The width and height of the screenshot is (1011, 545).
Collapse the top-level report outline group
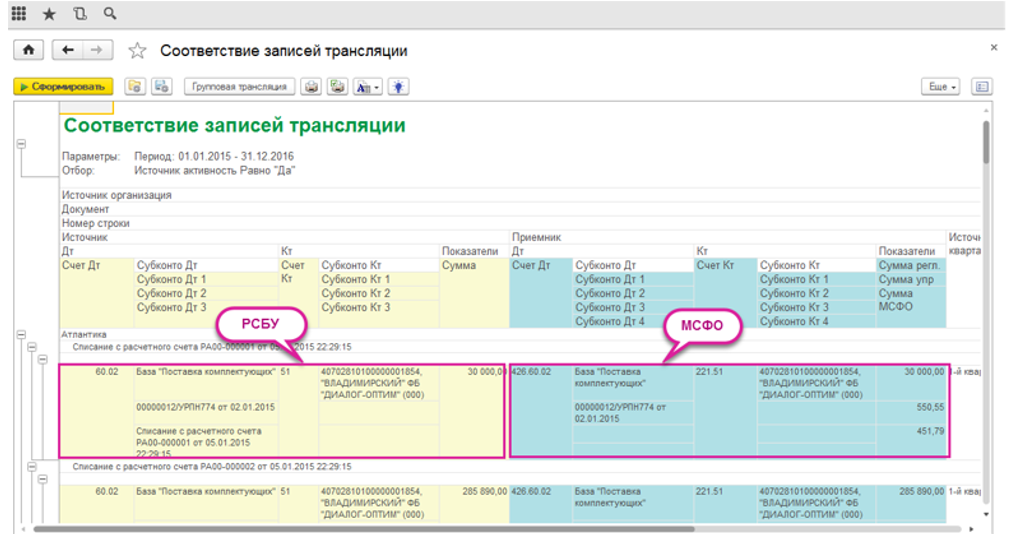coord(21,145)
